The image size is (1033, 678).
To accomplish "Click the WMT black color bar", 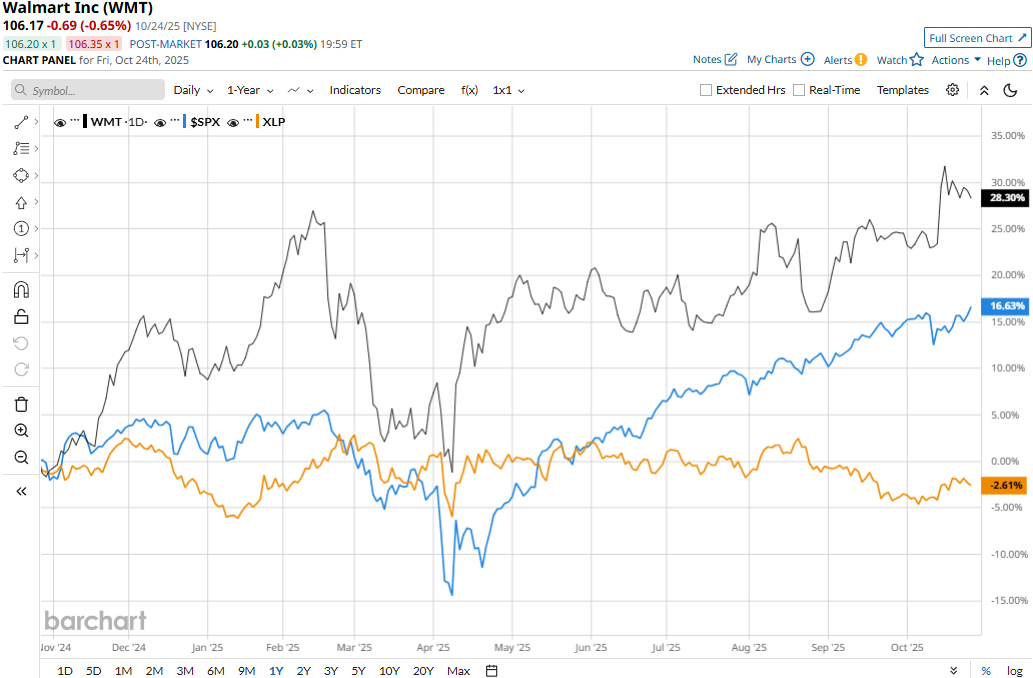I will [x=85, y=122].
